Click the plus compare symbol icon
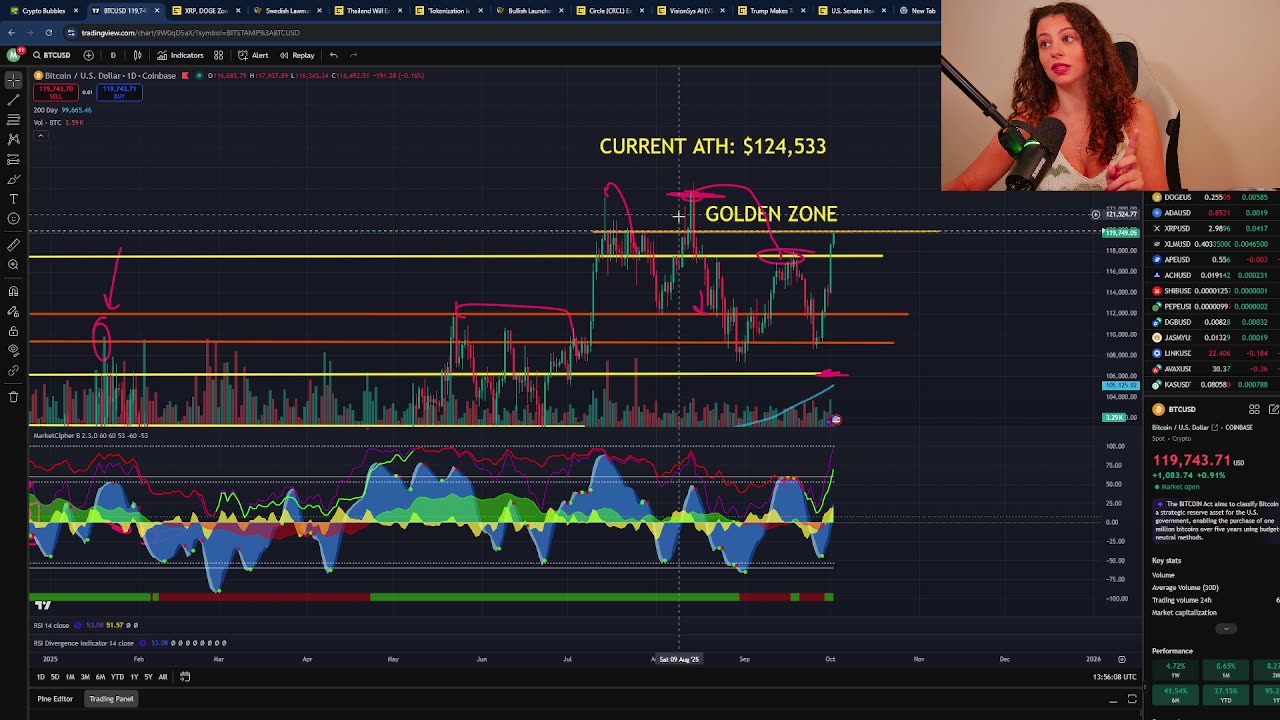This screenshot has height=720, width=1280. 88,55
